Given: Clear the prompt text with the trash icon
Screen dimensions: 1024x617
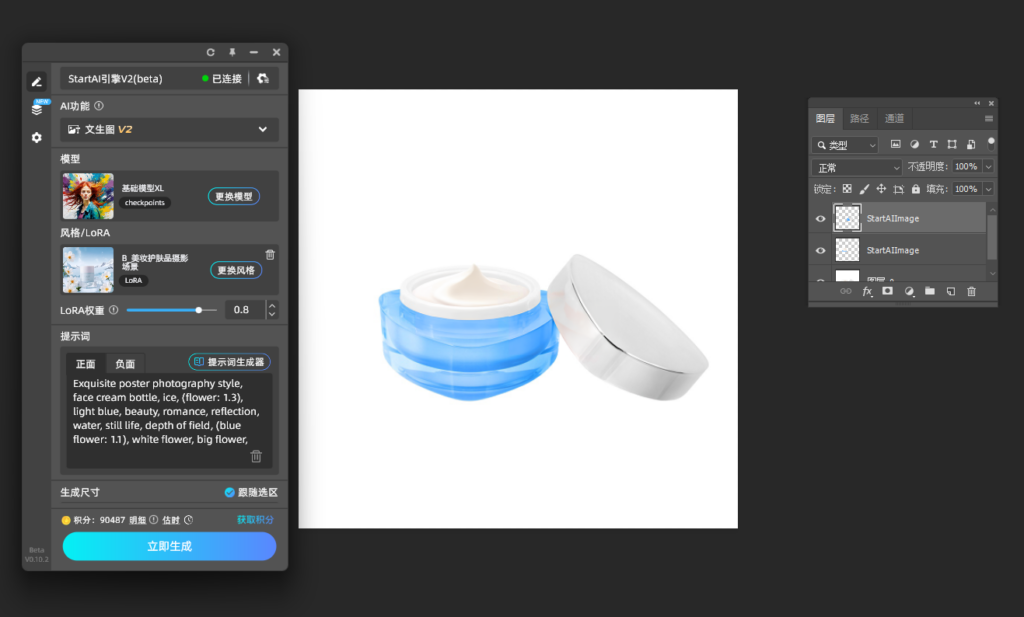Looking at the screenshot, I should click(256, 456).
